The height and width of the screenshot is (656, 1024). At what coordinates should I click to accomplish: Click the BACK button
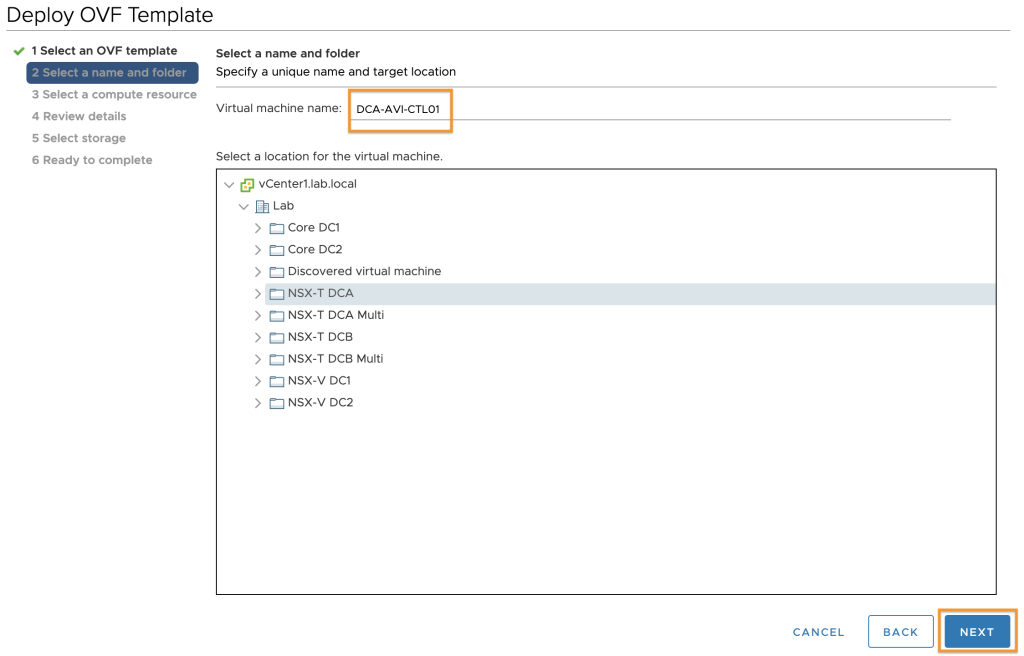(901, 632)
